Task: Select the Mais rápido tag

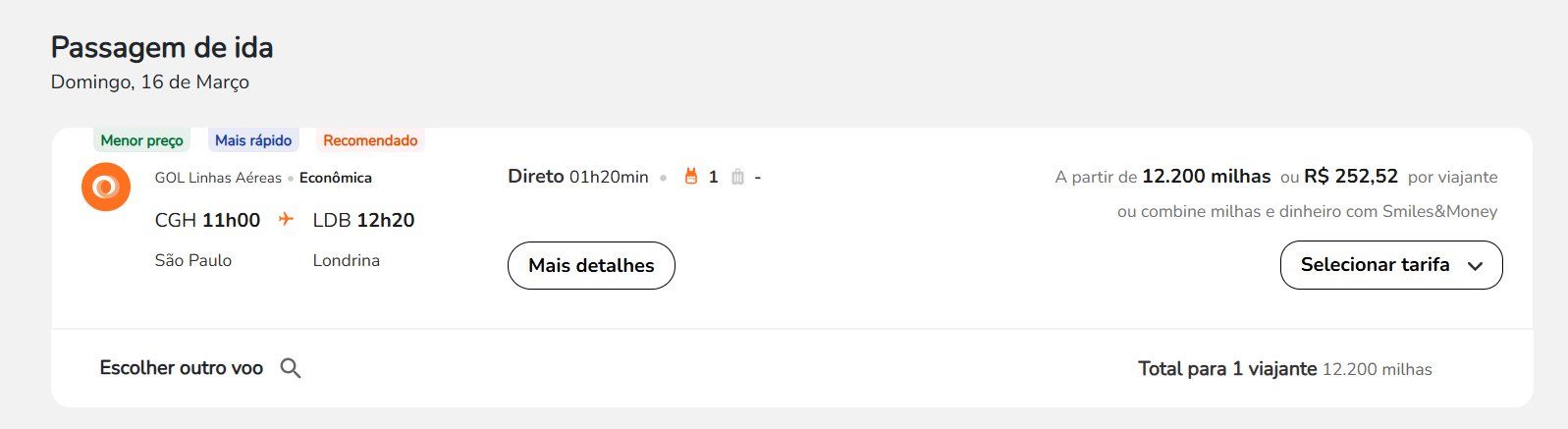Action: coord(253,140)
